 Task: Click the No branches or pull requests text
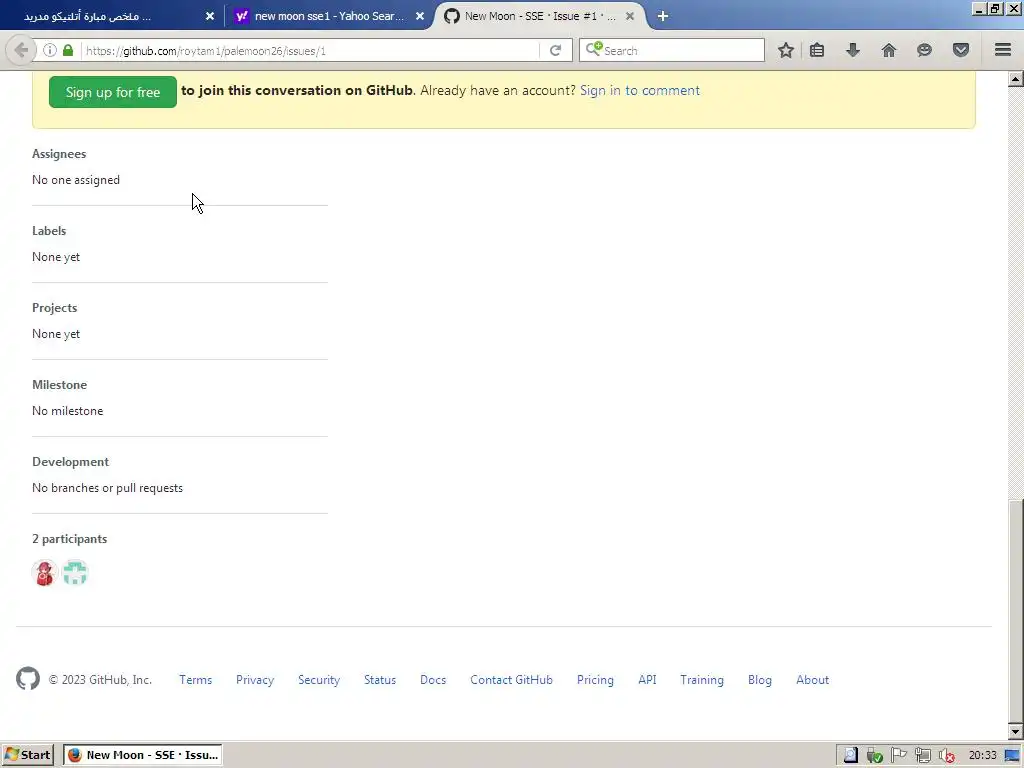107,488
